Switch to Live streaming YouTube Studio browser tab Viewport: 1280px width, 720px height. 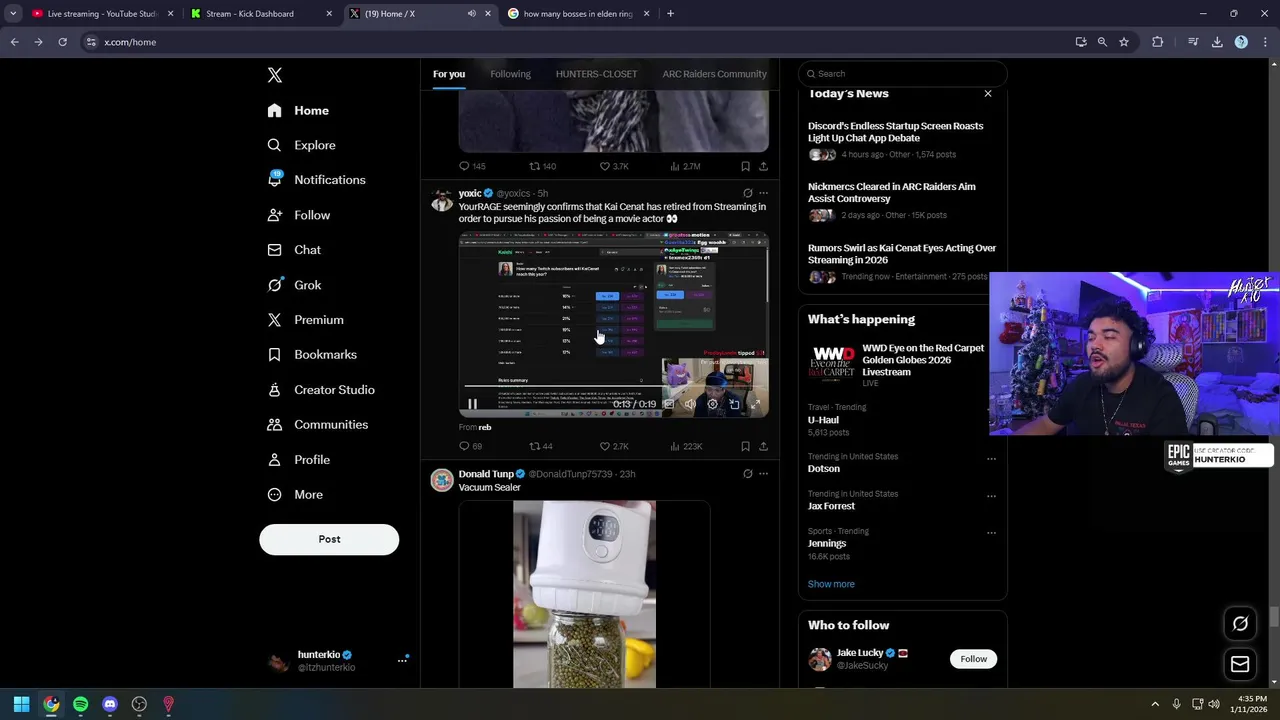100,14
